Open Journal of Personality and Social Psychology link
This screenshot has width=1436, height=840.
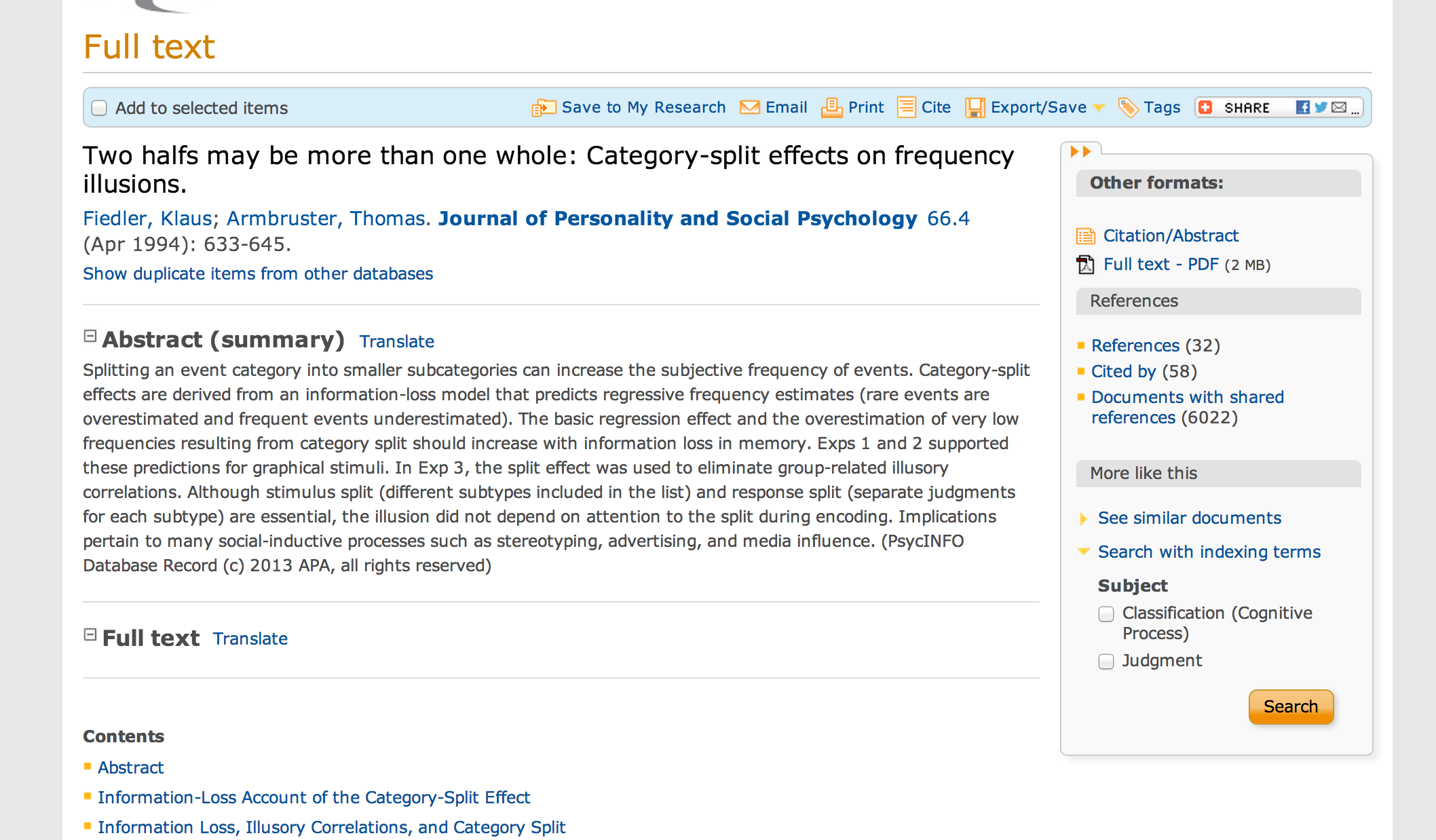point(677,218)
